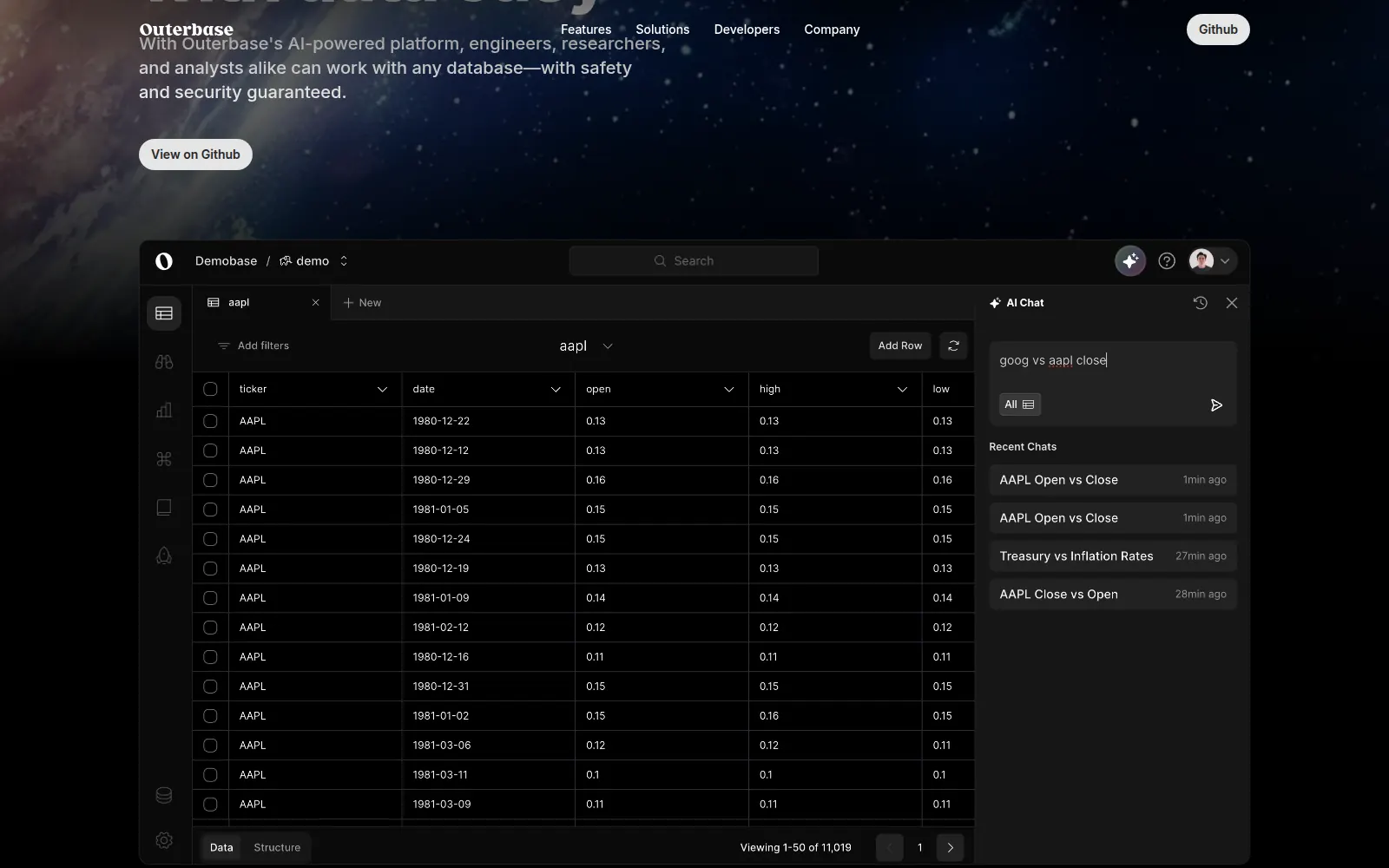Open AI chat history clock icon
The height and width of the screenshot is (868, 1389).
(1200, 303)
